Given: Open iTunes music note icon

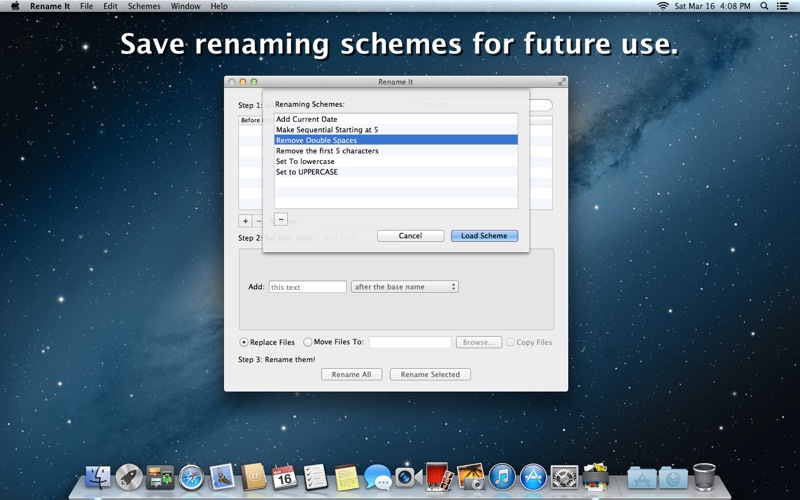Looking at the screenshot, I should [502, 478].
